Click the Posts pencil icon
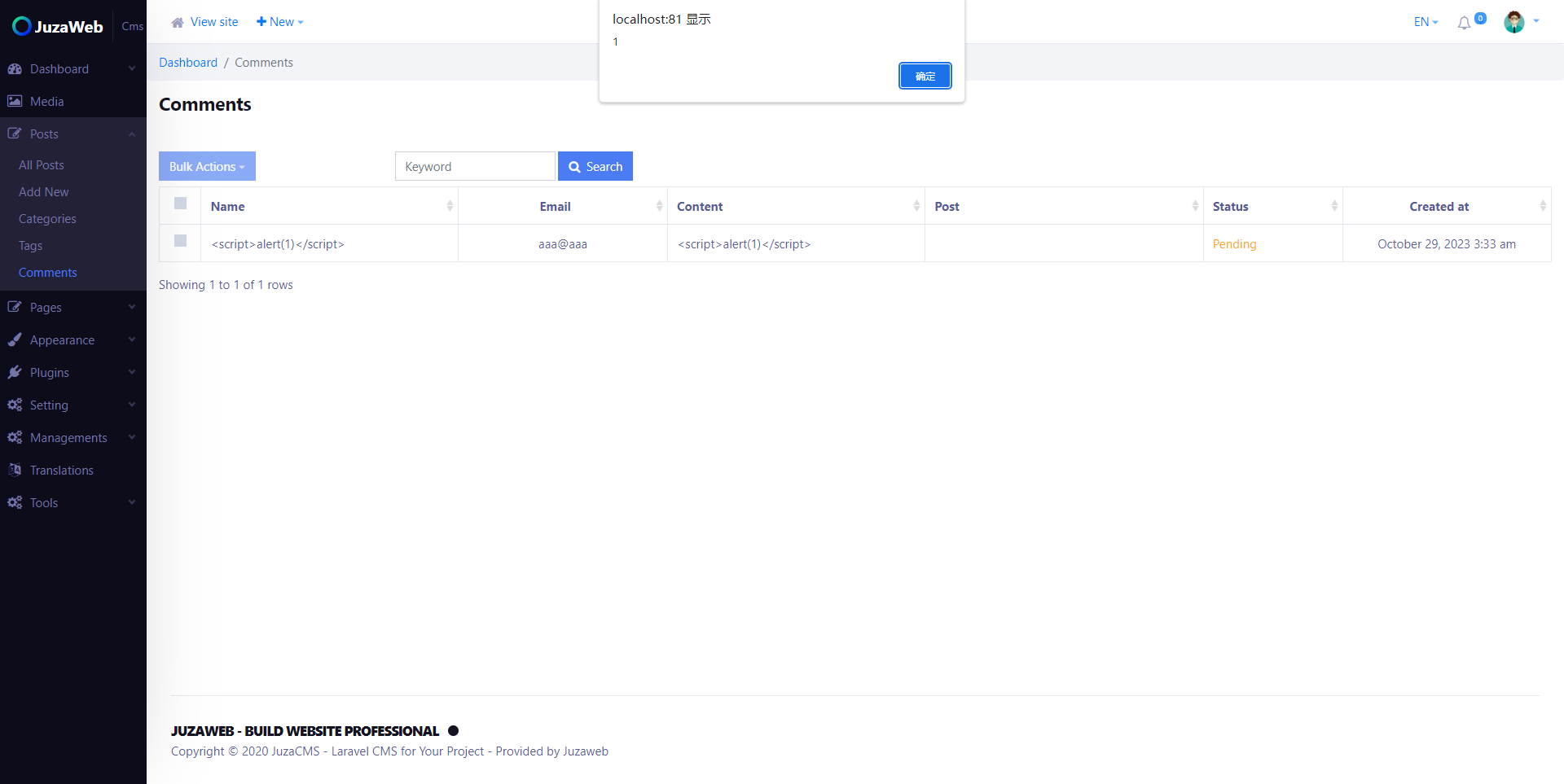This screenshot has height=784, width=1564. coord(15,134)
